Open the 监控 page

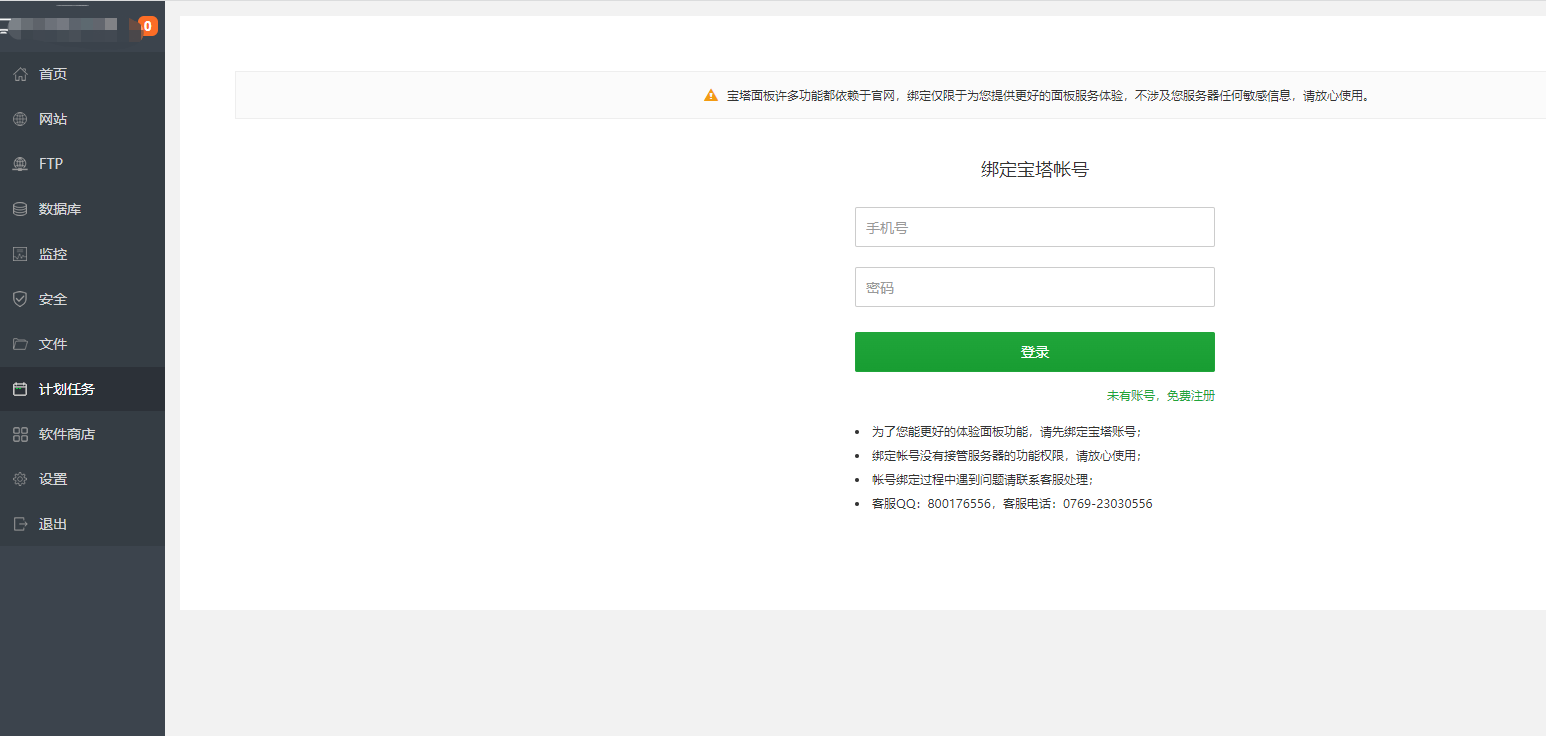[82, 254]
